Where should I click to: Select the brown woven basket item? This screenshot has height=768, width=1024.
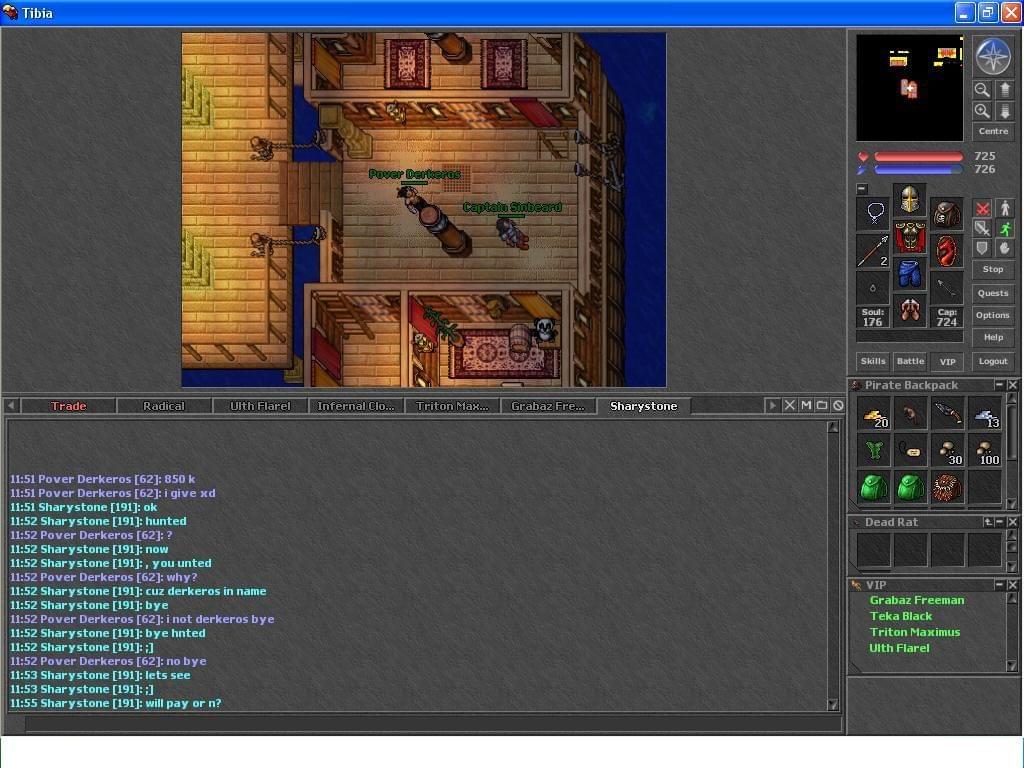(x=948, y=488)
